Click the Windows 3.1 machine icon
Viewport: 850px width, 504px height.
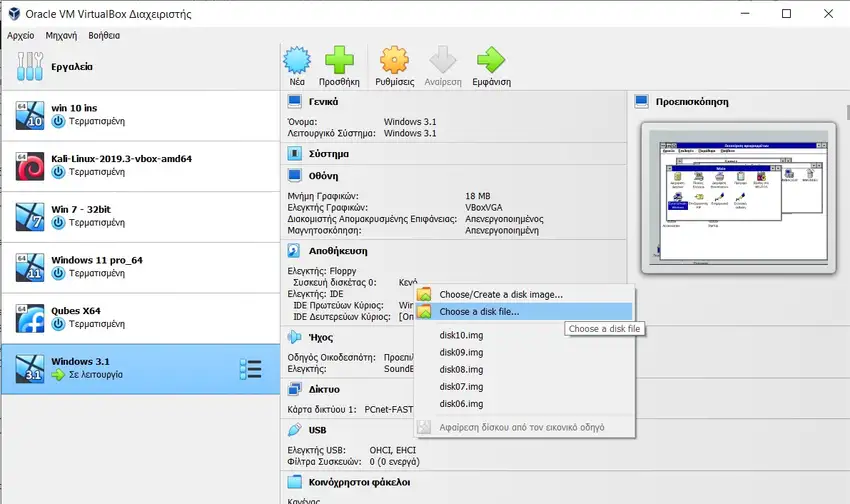click(x=29, y=369)
